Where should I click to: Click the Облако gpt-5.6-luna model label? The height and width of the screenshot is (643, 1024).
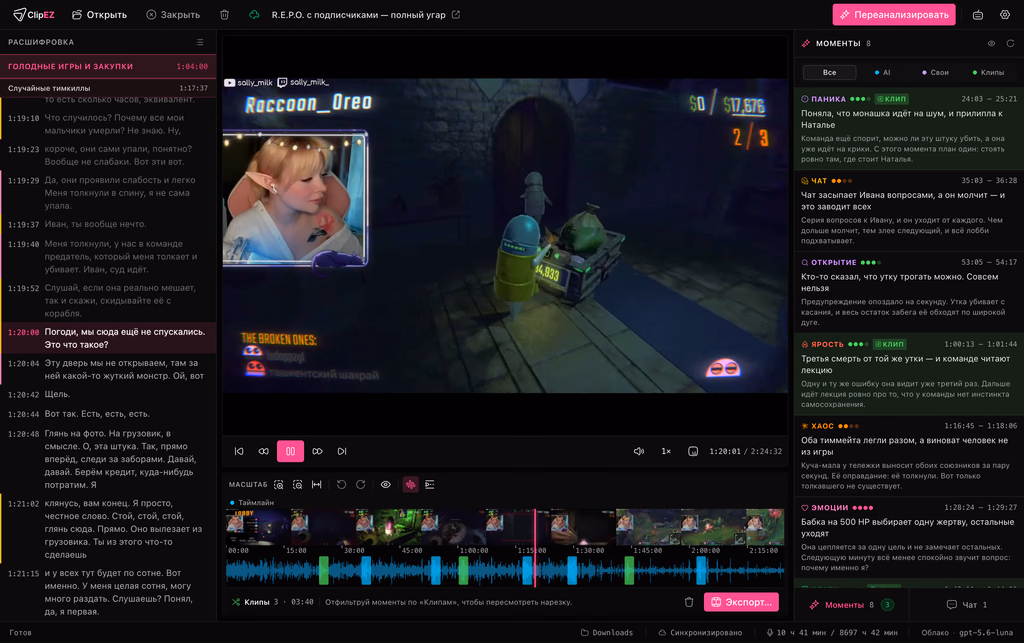pos(967,633)
